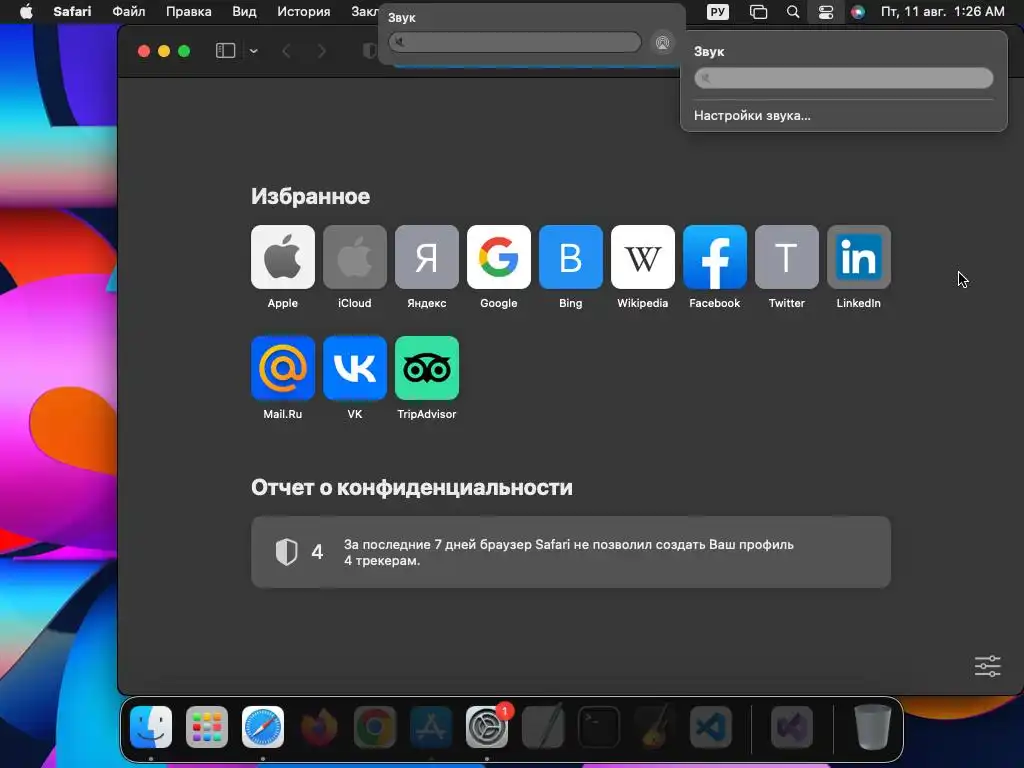Viewport: 1024px width, 768px height.
Task: Open the Twitter favorite tile
Action: (x=786, y=257)
